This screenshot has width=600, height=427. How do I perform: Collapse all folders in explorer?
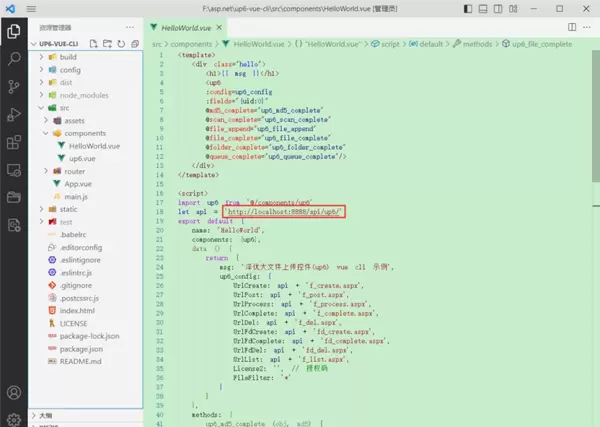(133, 44)
